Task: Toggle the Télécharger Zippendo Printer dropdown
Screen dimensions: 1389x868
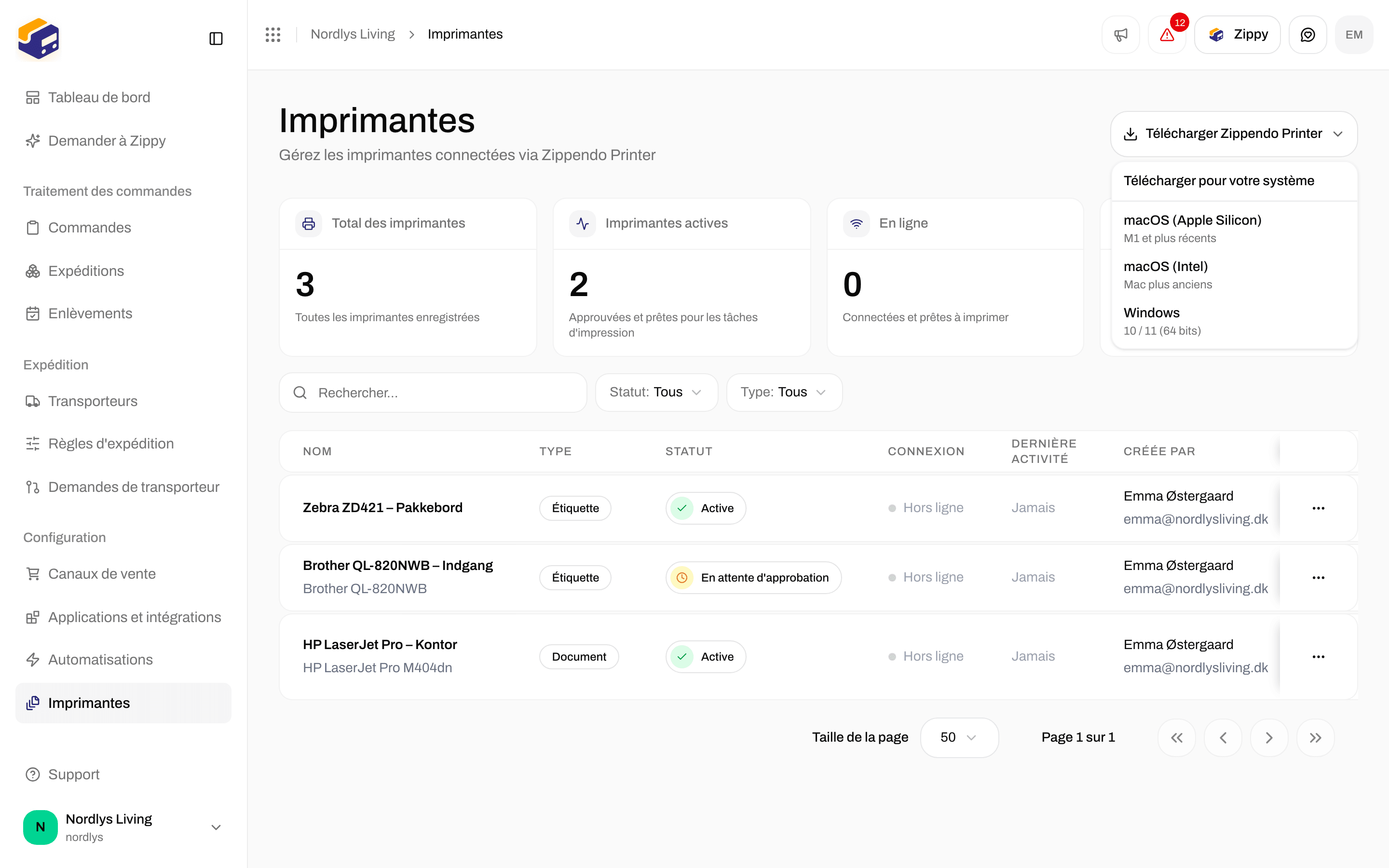Action: click(x=1233, y=134)
